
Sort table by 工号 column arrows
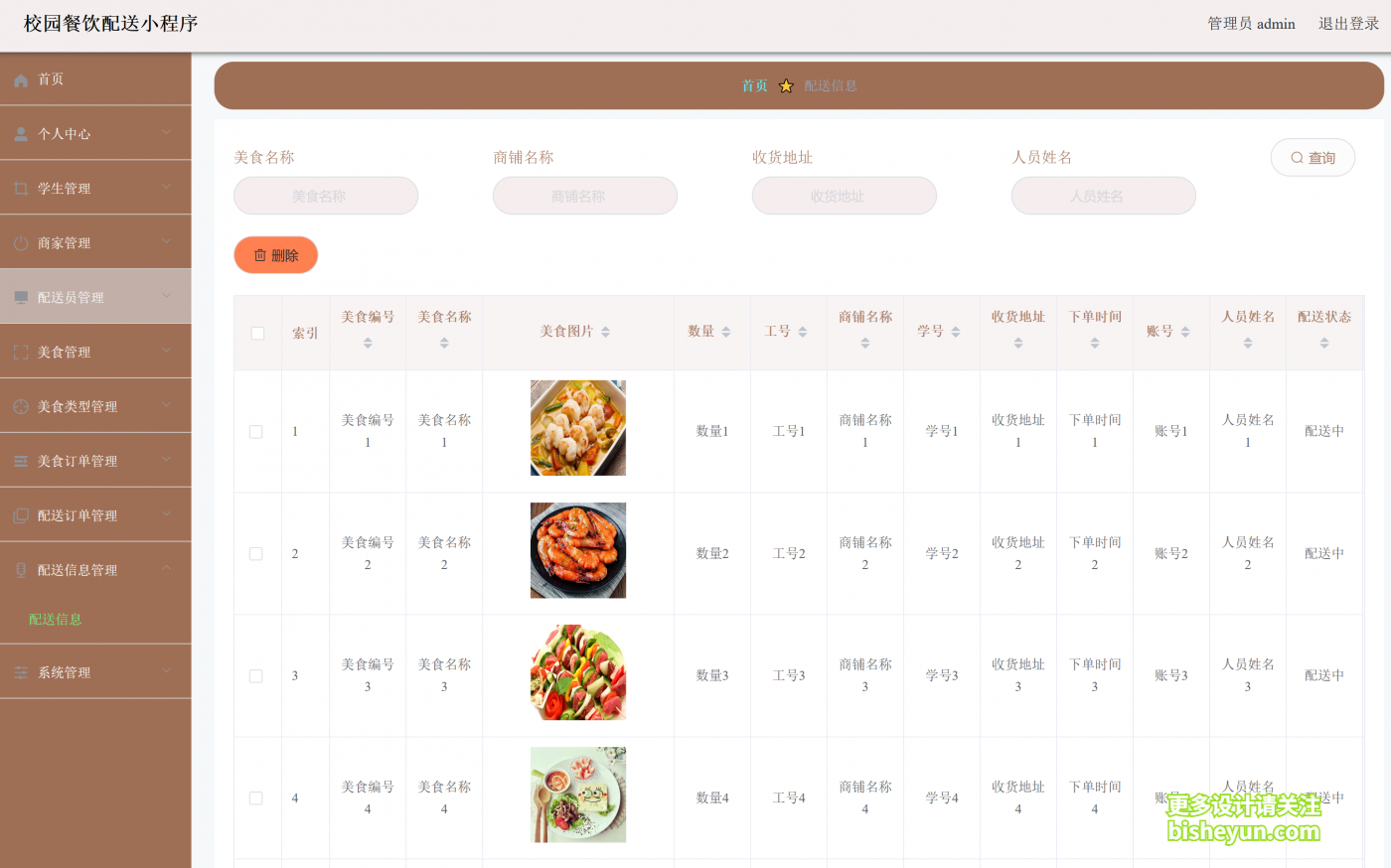coord(803,332)
